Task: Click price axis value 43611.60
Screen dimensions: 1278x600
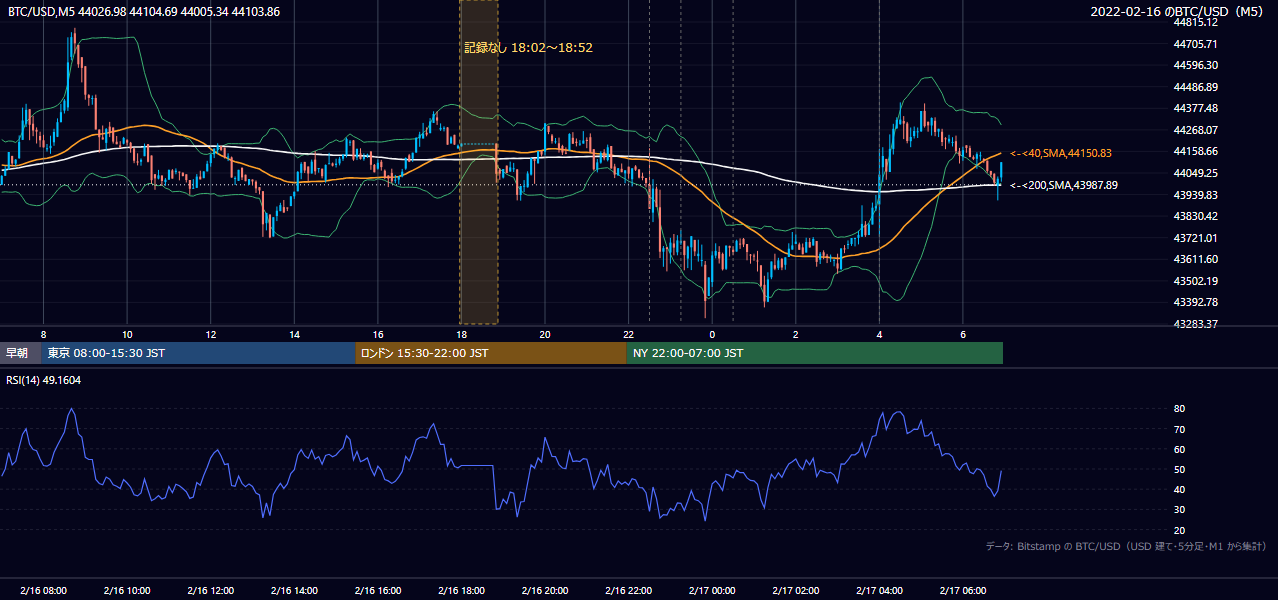Action: (x=1196, y=259)
